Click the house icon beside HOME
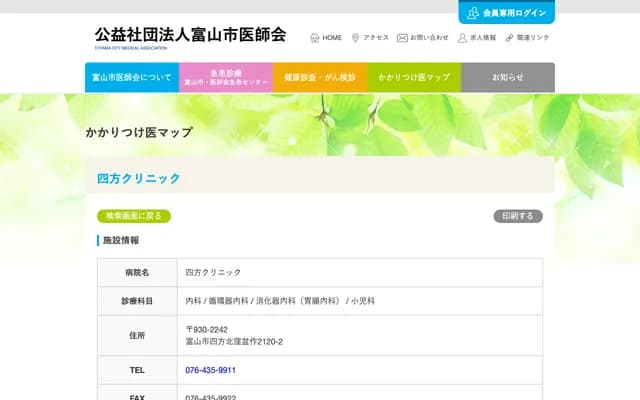 tap(315, 38)
